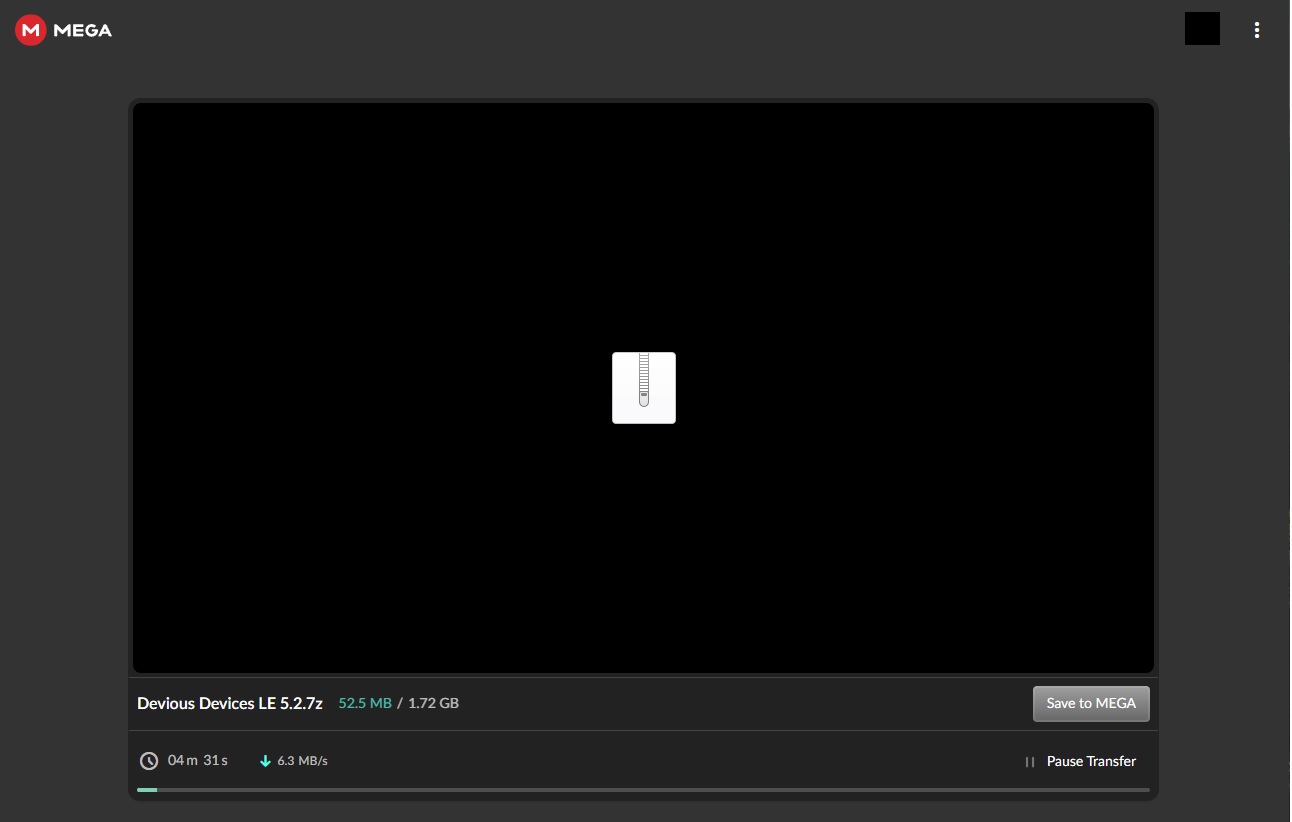Select the black account avatar square
The image size is (1292, 822).
click(1202, 28)
